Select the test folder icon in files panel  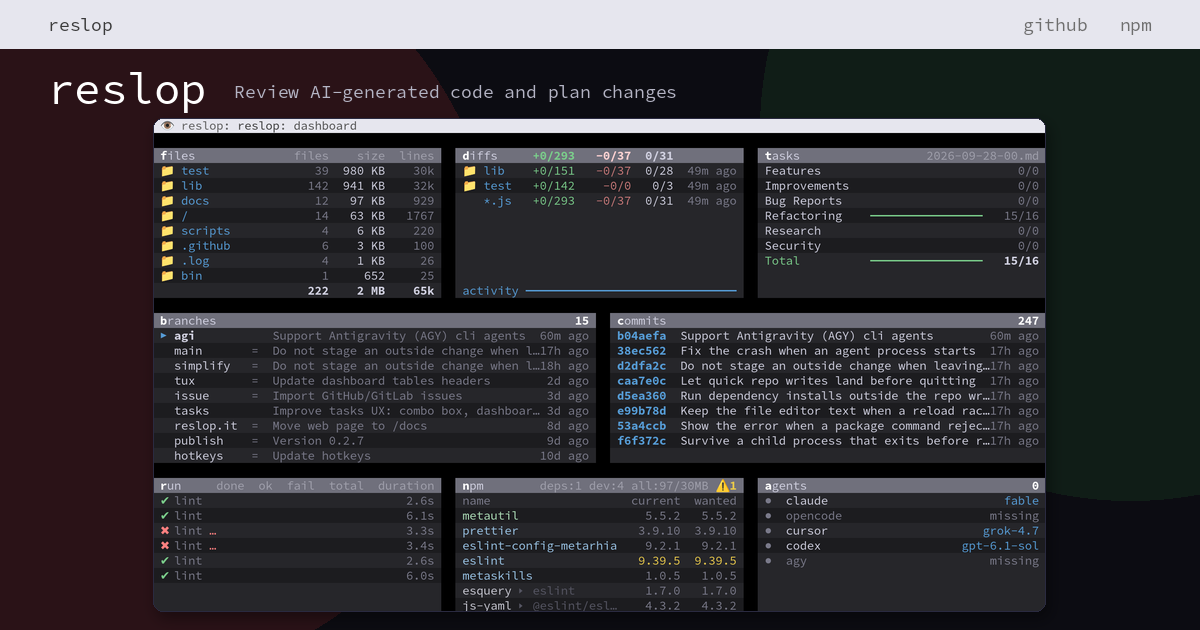pyautogui.click(x=167, y=171)
